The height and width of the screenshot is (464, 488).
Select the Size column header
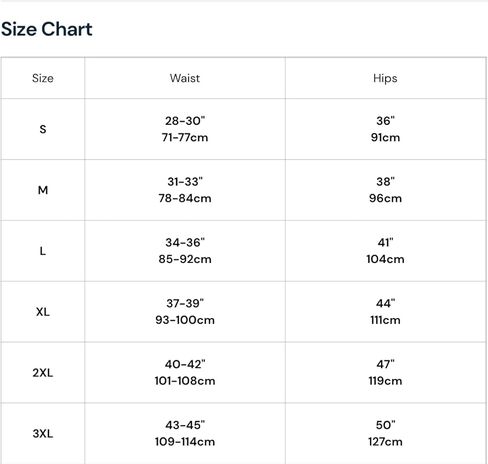point(43,78)
